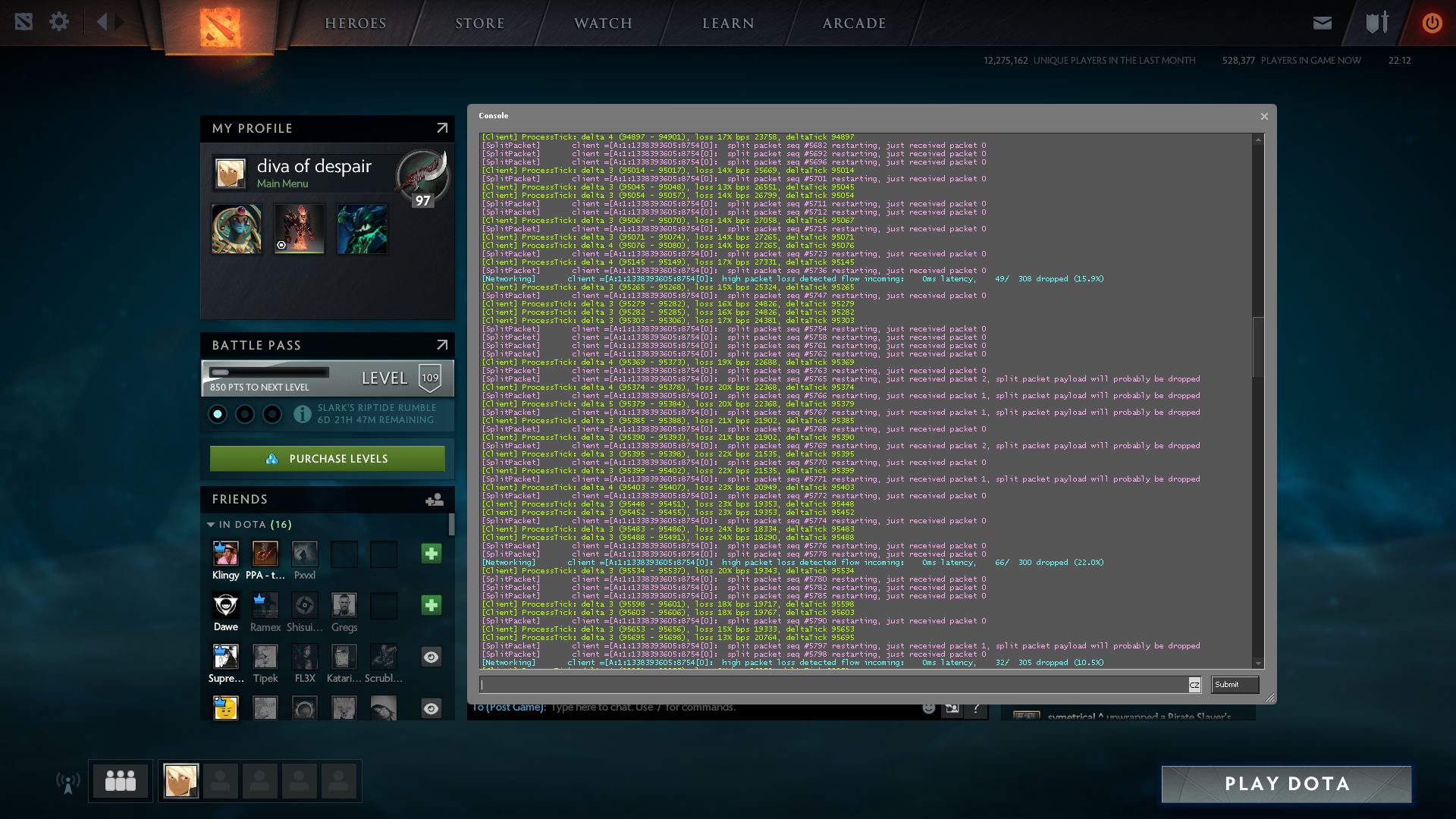Click the forward navigation arrow

[120, 22]
